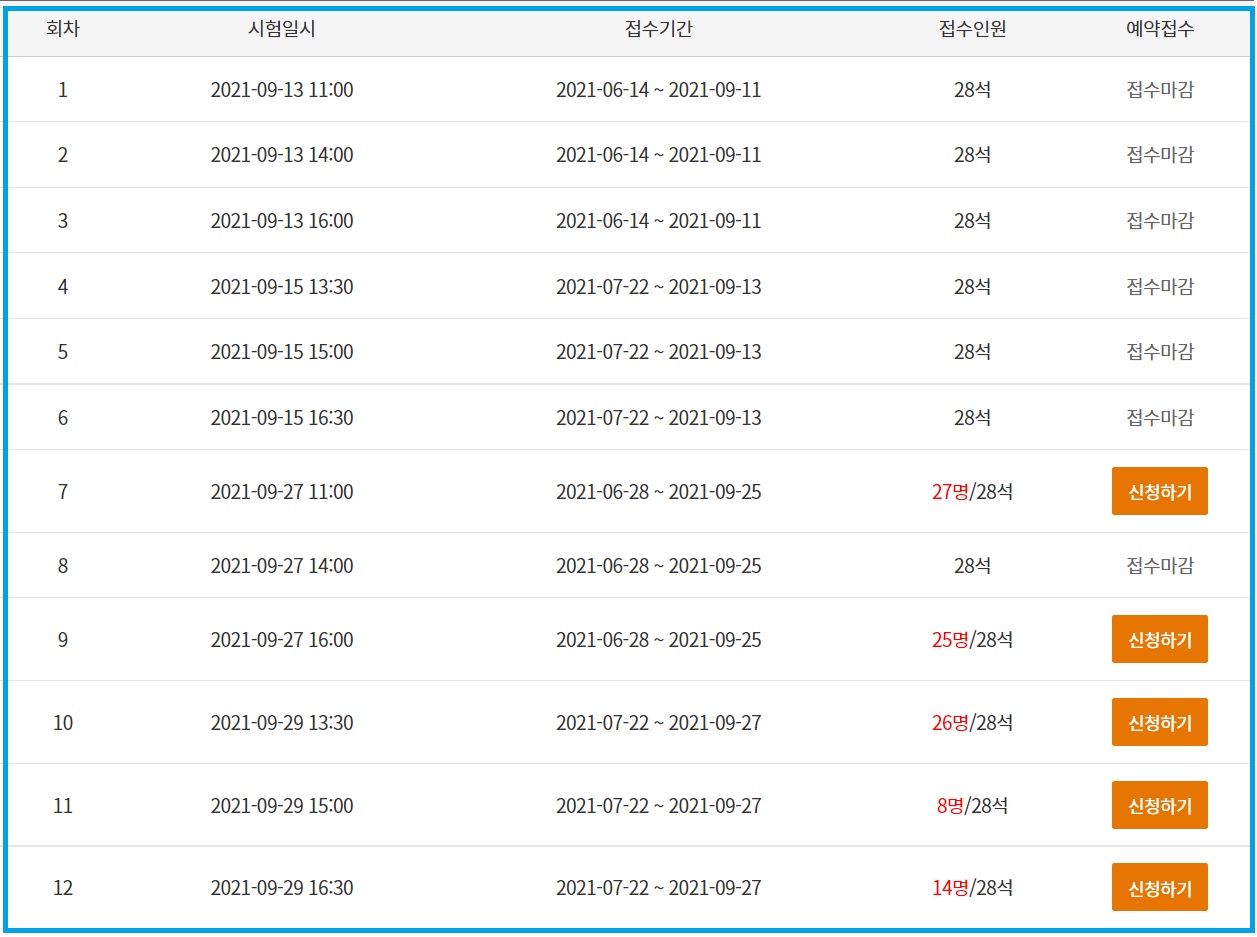This screenshot has height=937, width=1257.
Task: Click 신청하기 button for round 7
Action: [1159, 491]
